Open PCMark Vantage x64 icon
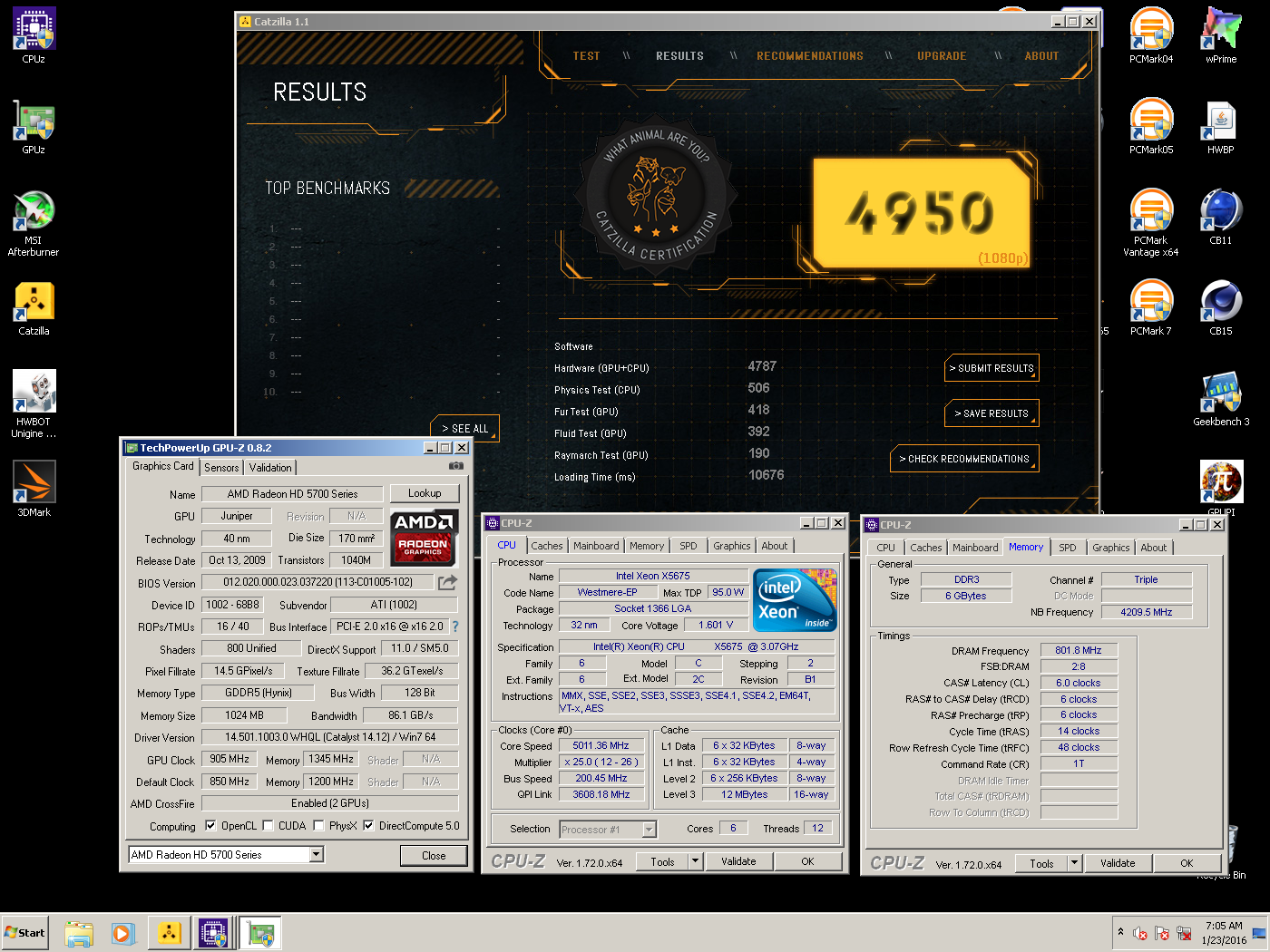The width and height of the screenshot is (1270, 952). 1151,223
